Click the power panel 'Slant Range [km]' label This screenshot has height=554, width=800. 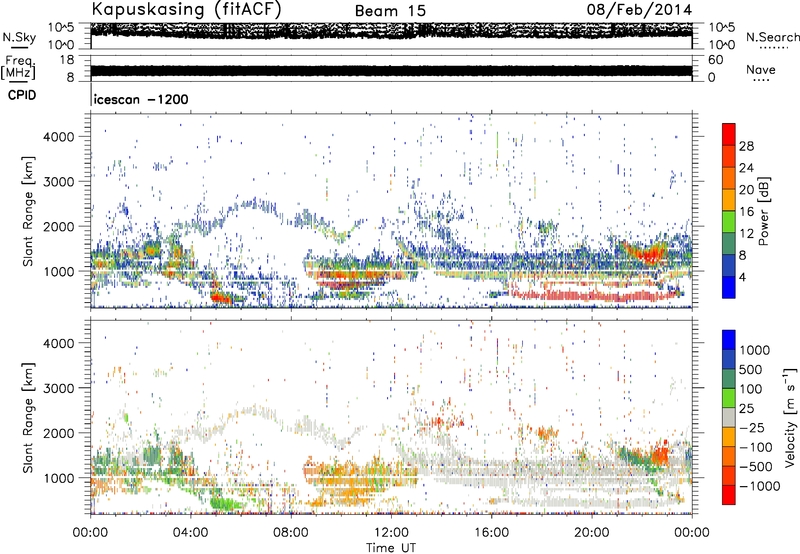coord(28,211)
